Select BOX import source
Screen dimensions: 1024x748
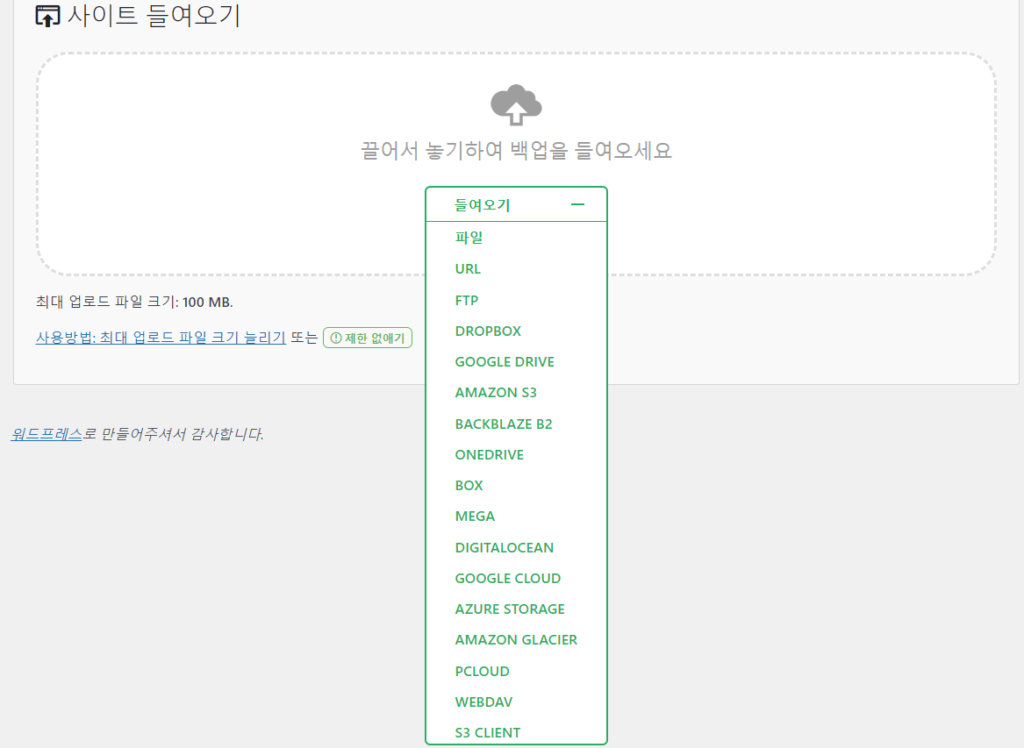click(x=469, y=485)
